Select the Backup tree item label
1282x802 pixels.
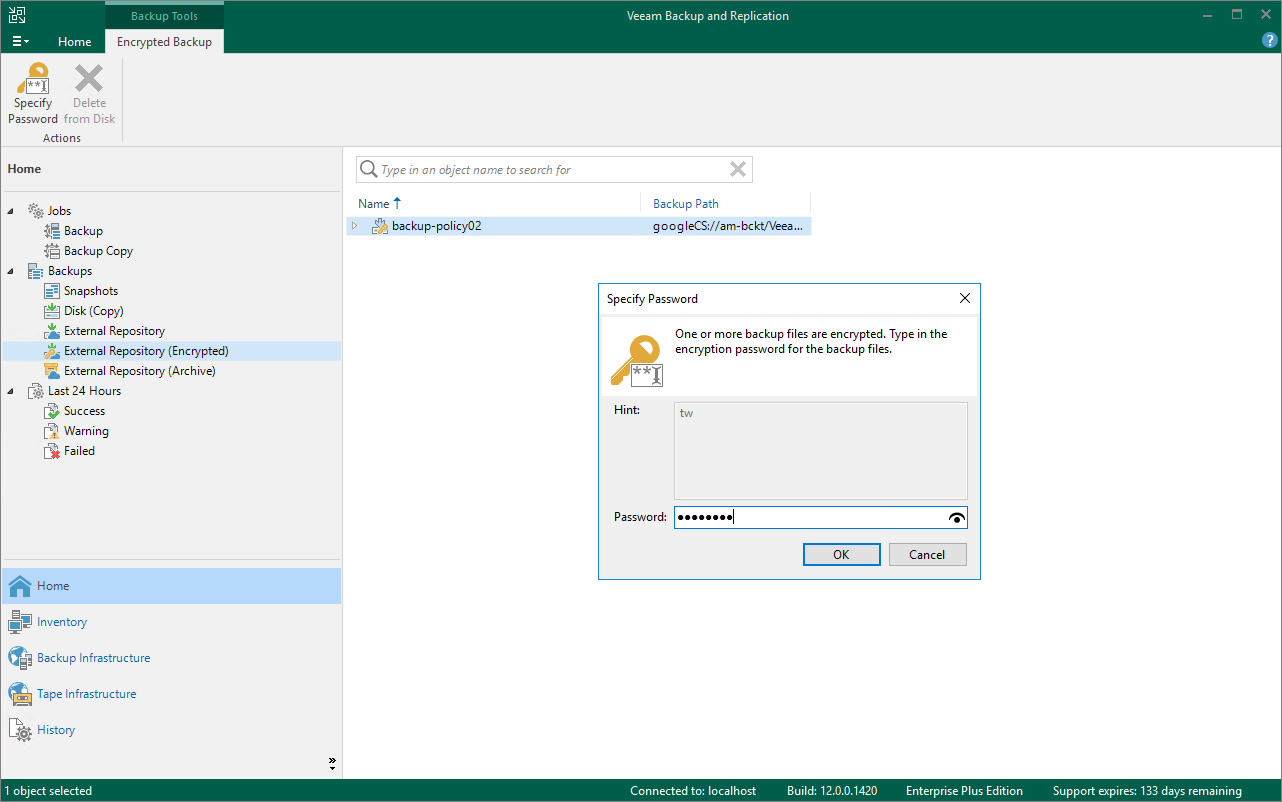[83, 231]
